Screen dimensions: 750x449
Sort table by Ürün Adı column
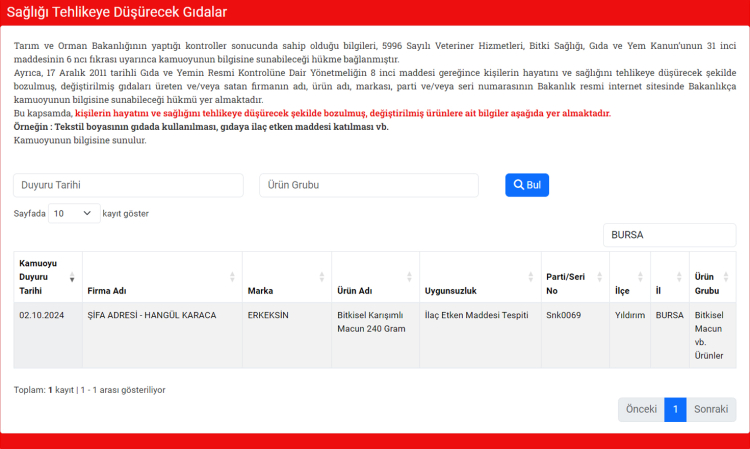coord(374,291)
